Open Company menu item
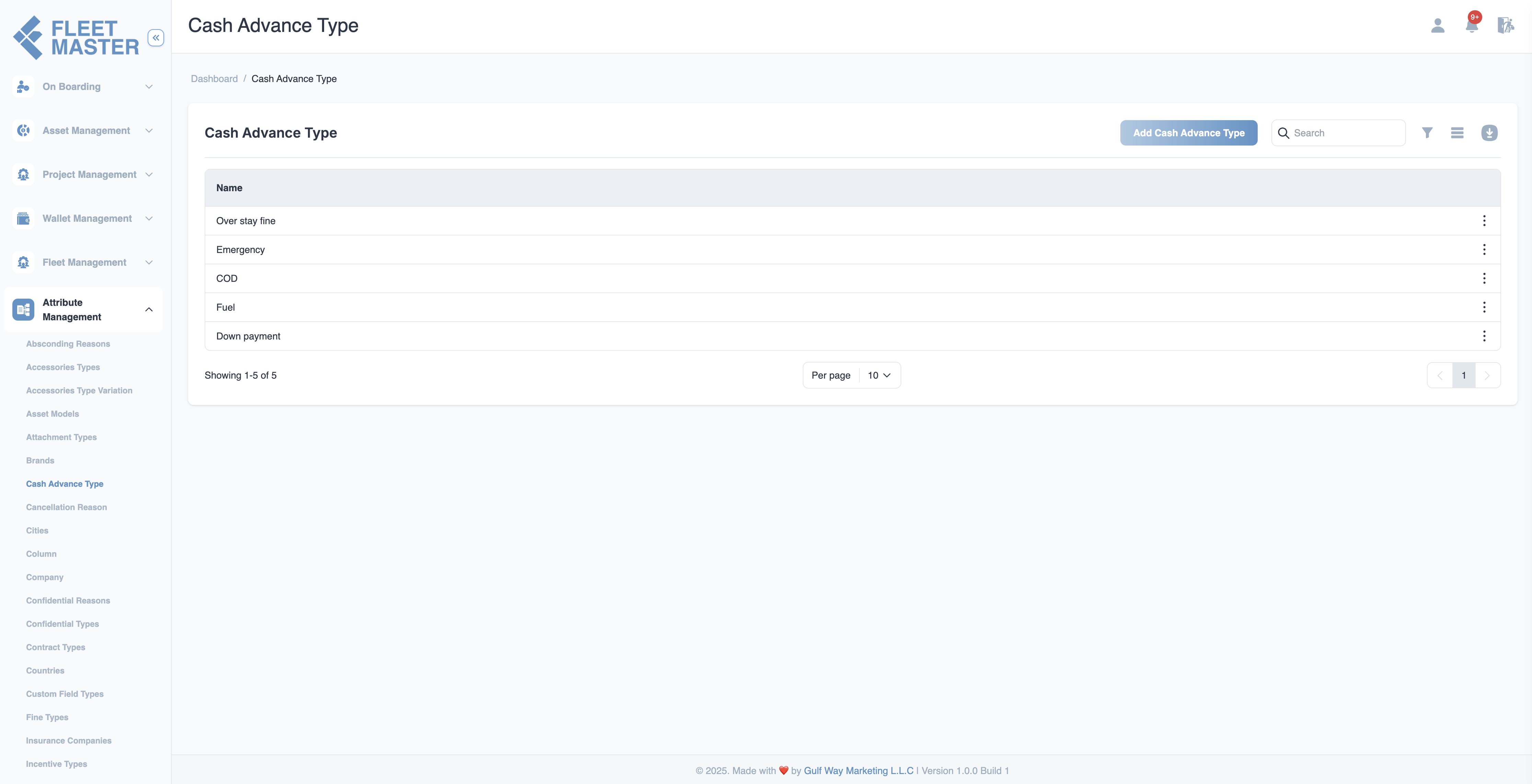The height and width of the screenshot is (784, 1532). tap(45, 577)
